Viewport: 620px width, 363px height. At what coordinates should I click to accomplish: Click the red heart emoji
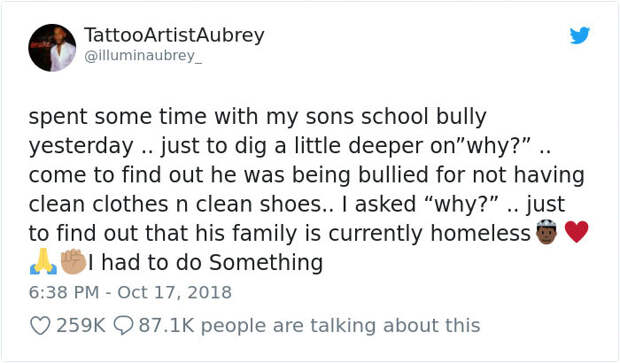577,232
